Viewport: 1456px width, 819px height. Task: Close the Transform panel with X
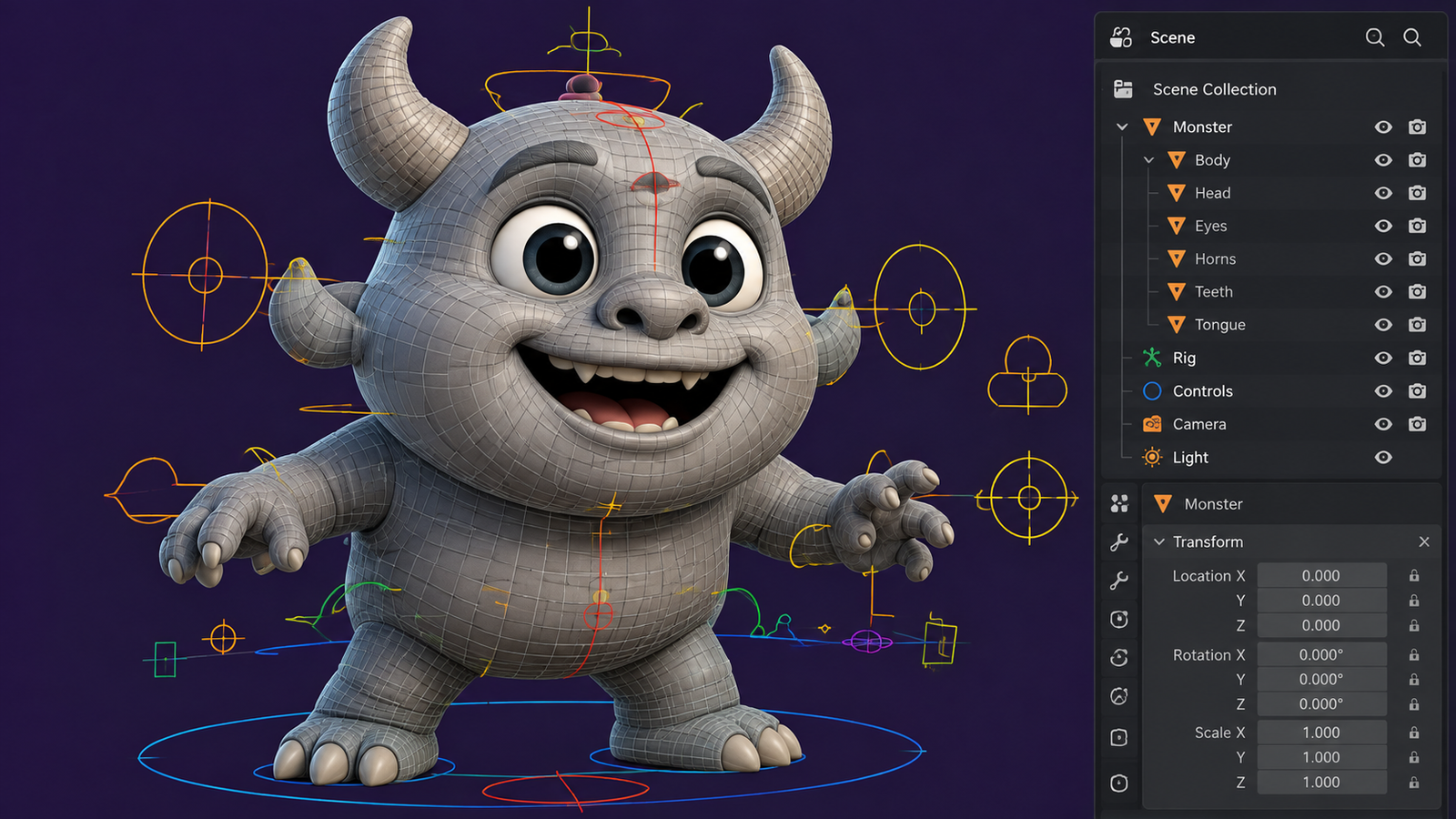pyautogui.click(x=1424, y=541)
